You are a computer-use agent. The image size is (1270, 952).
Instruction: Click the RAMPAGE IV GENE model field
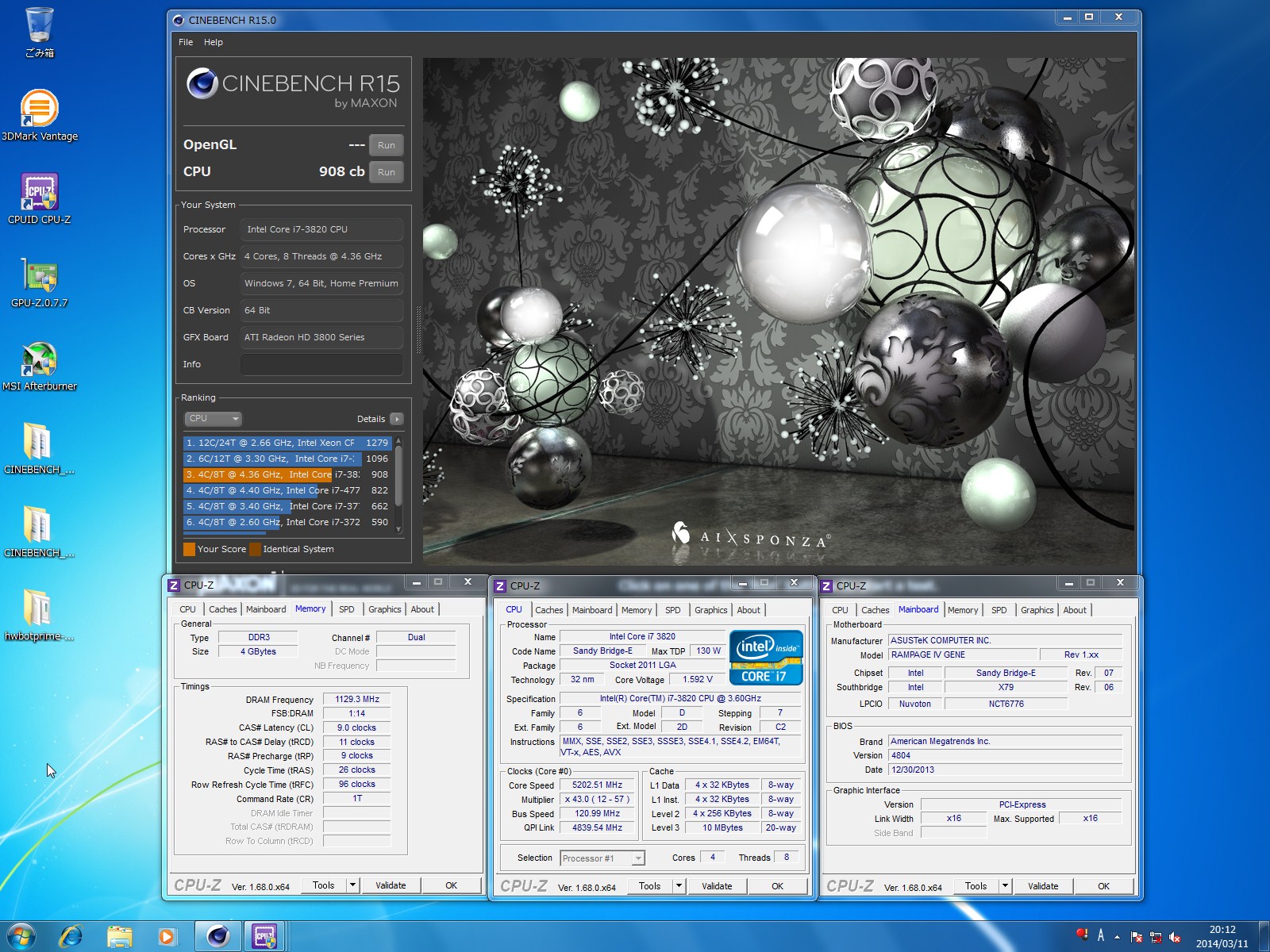963,655
